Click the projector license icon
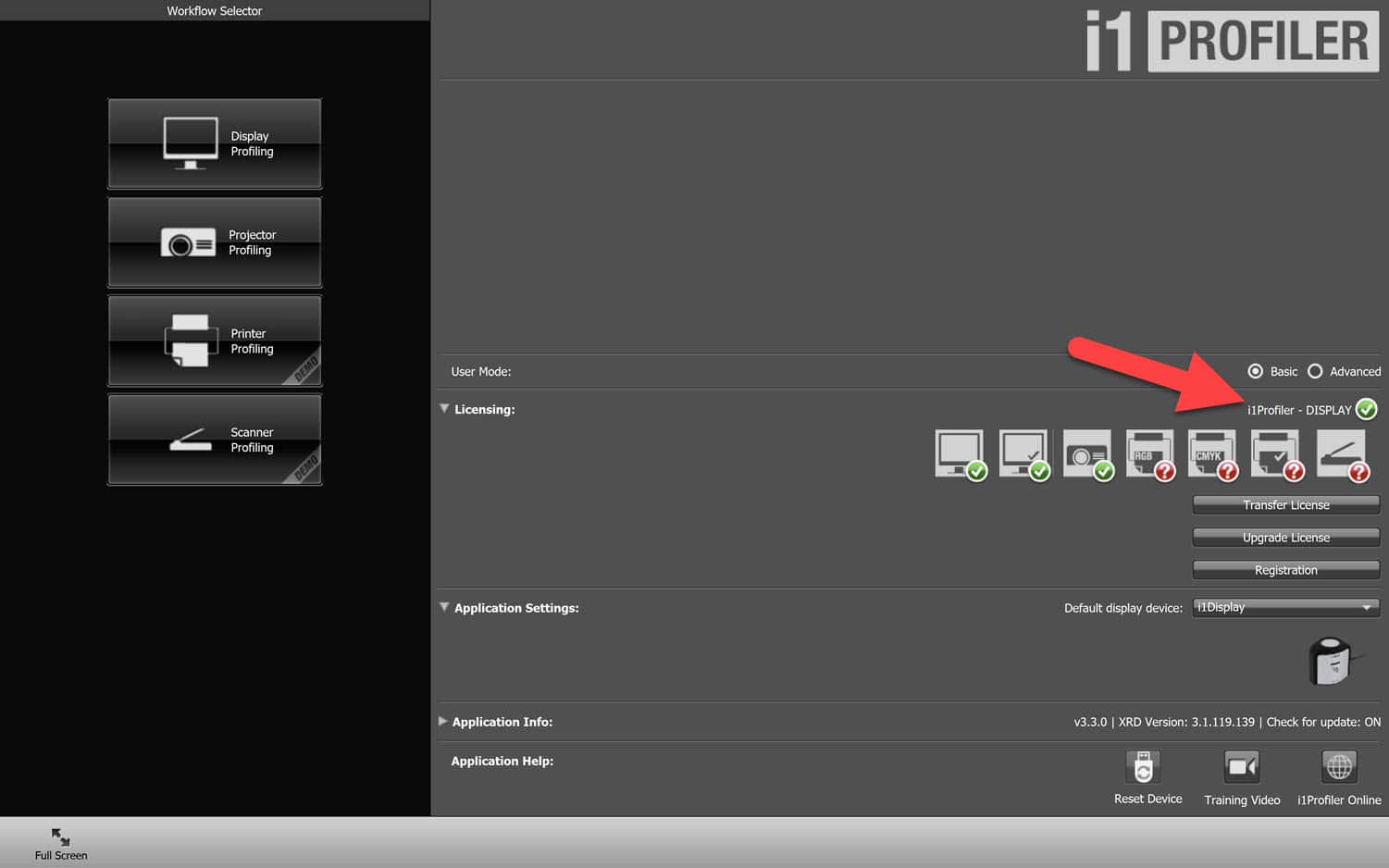Image resolution: width=1389 pixels, height=868 pixels. 1088,454
